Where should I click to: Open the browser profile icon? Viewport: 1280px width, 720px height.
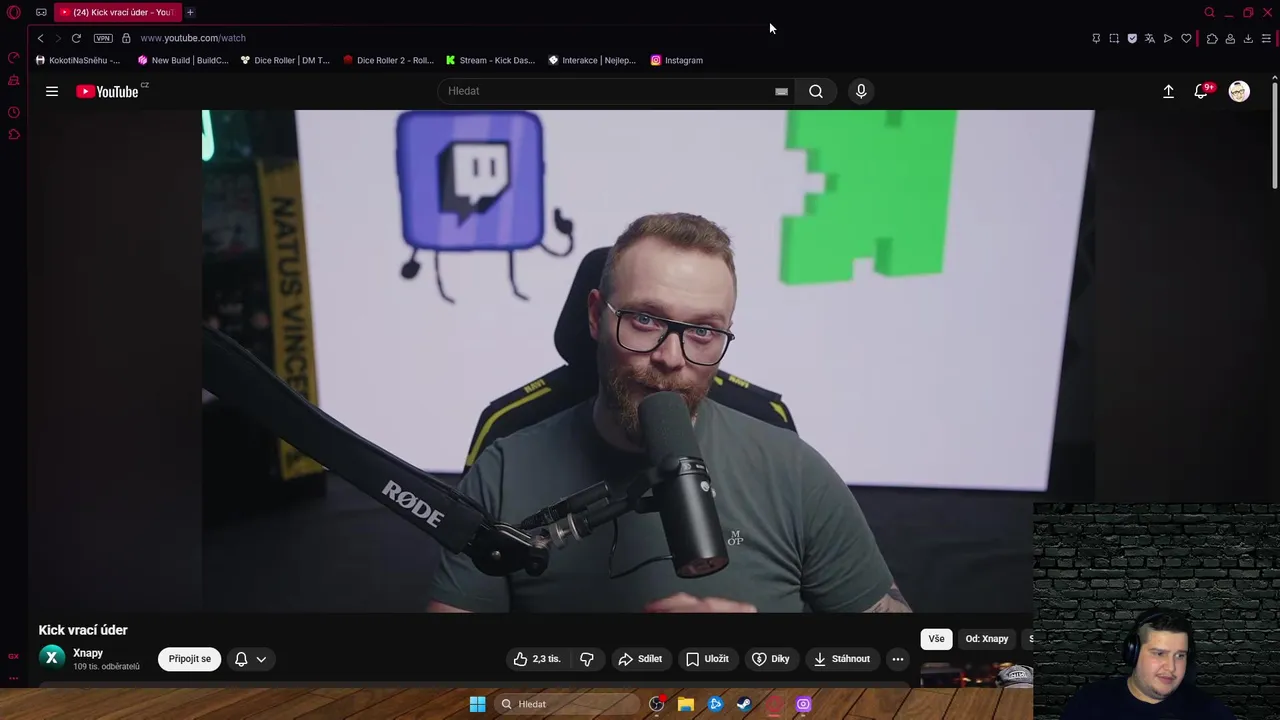[1230, 38]
